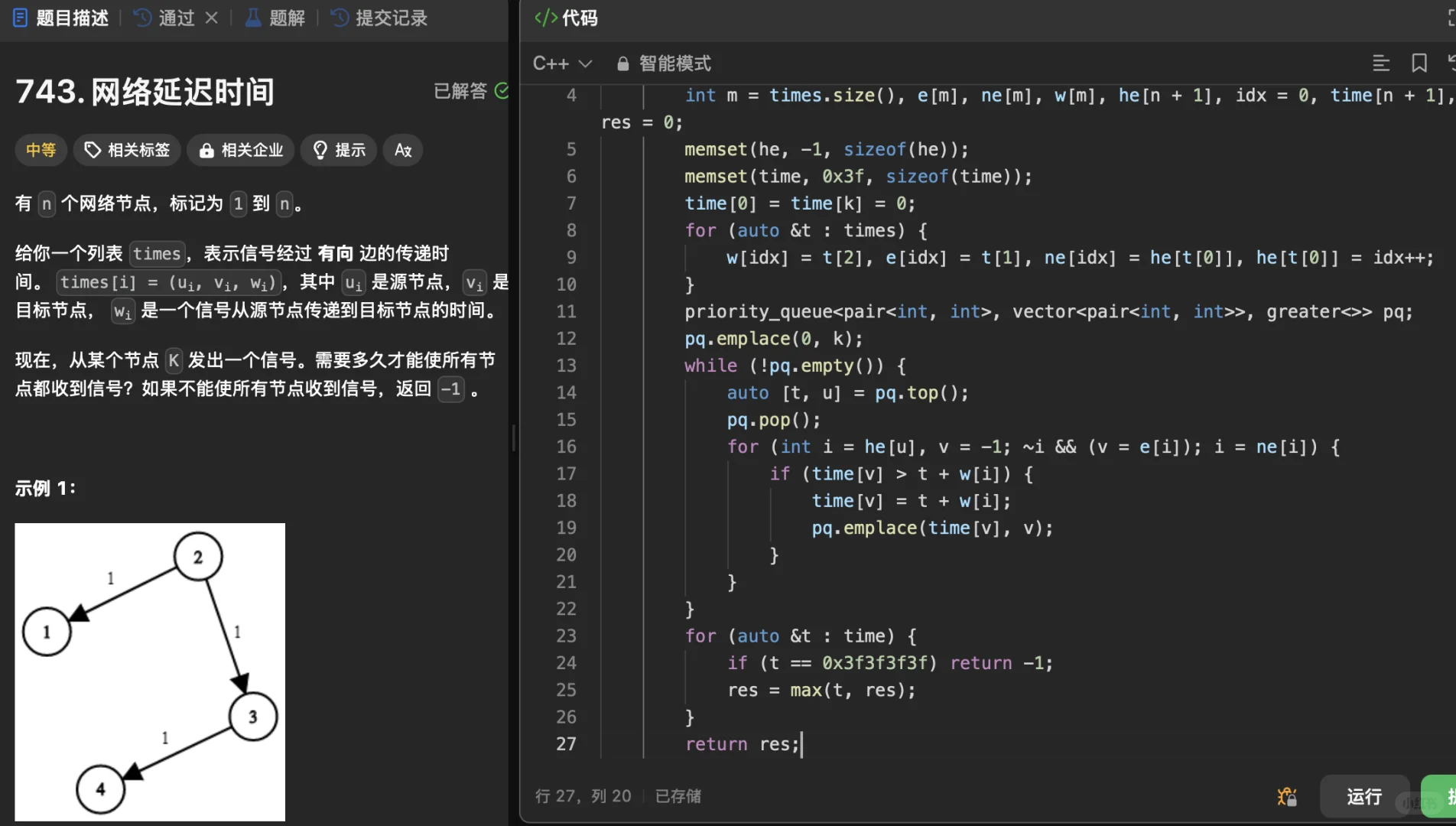
Task: Click the debug bug icon
Action: pyautogui.click(x=1287, y=797)
